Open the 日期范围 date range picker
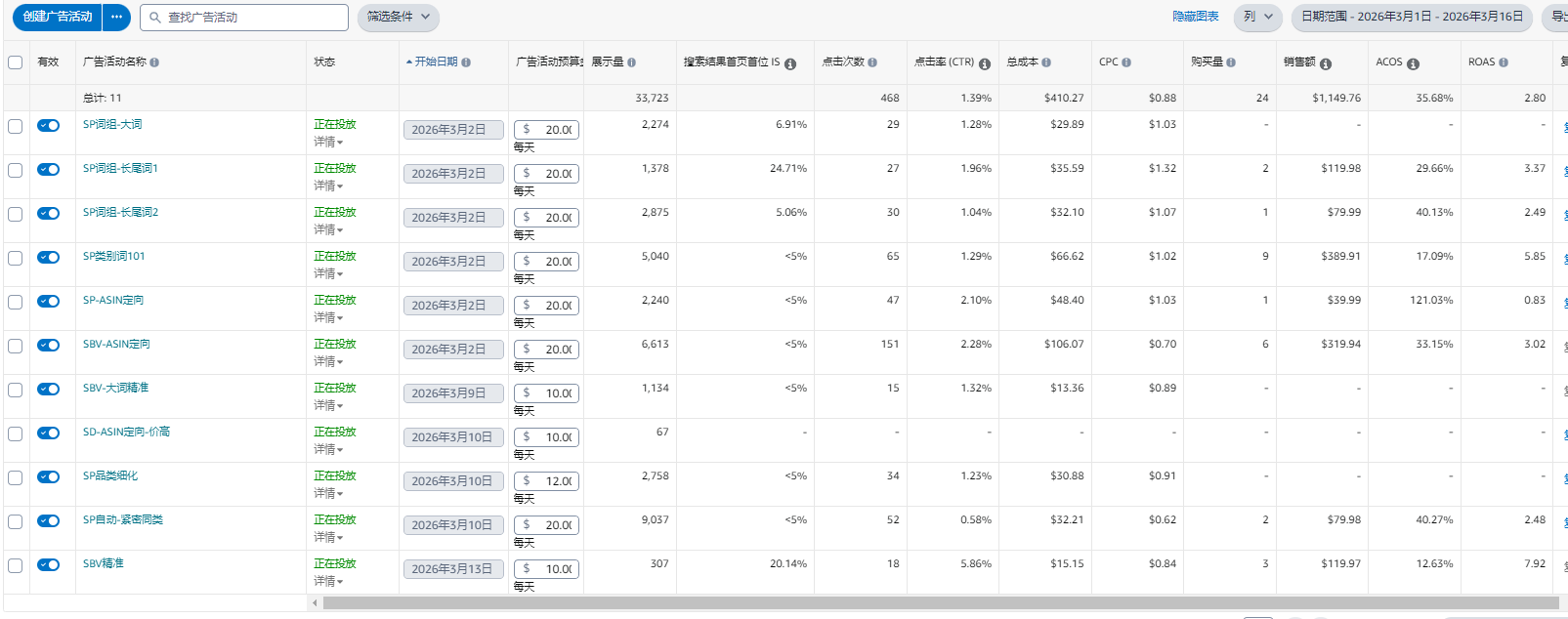The height and width of the screenshot is (619, 1568). pyautogui.click(x=1412, y=17)
